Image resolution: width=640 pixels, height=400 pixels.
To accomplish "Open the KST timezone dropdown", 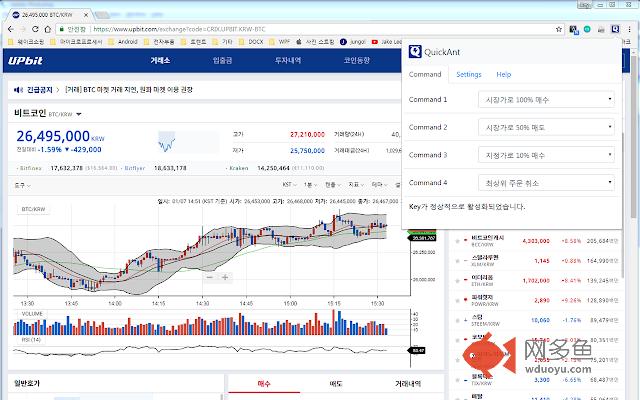I will coord(289,185).
